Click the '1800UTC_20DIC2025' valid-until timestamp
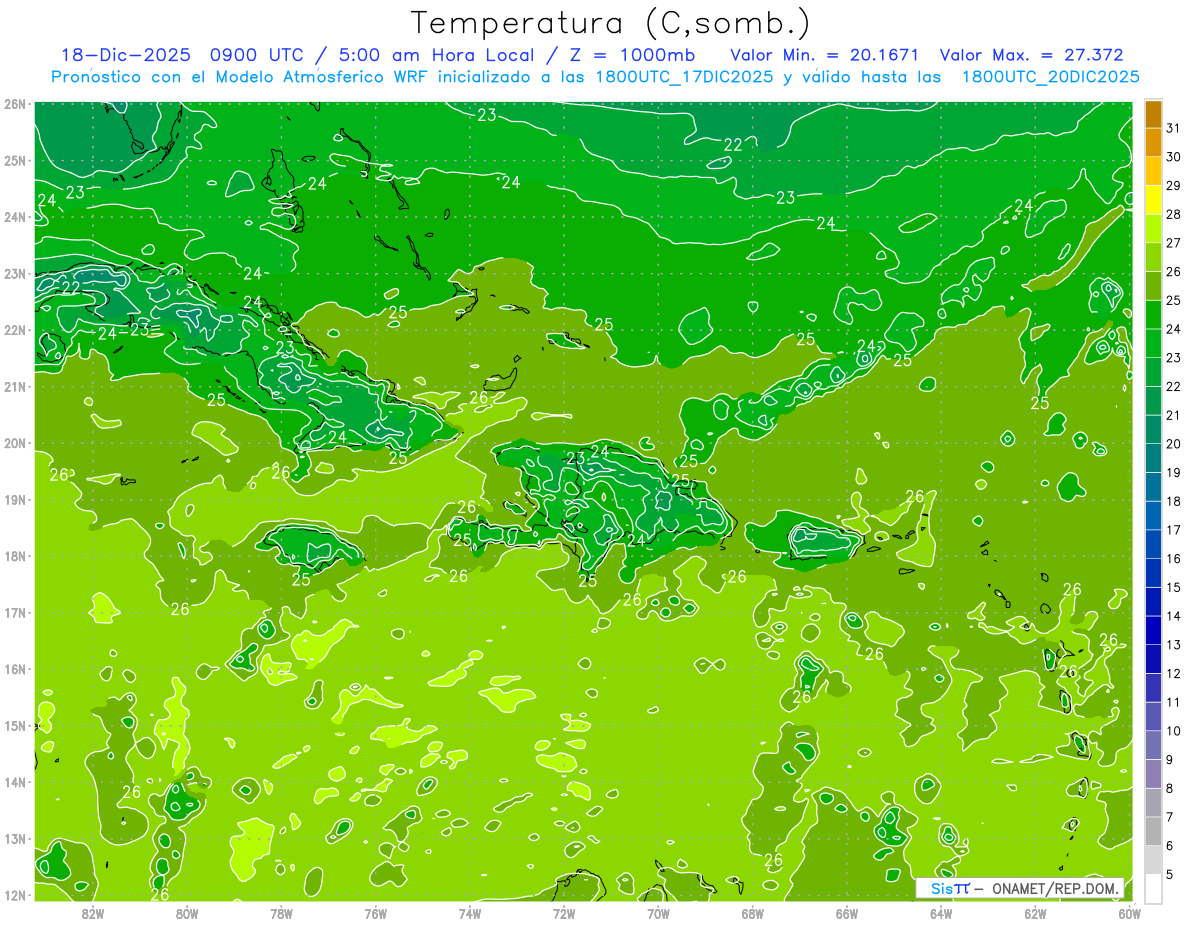 (1050, 77)
